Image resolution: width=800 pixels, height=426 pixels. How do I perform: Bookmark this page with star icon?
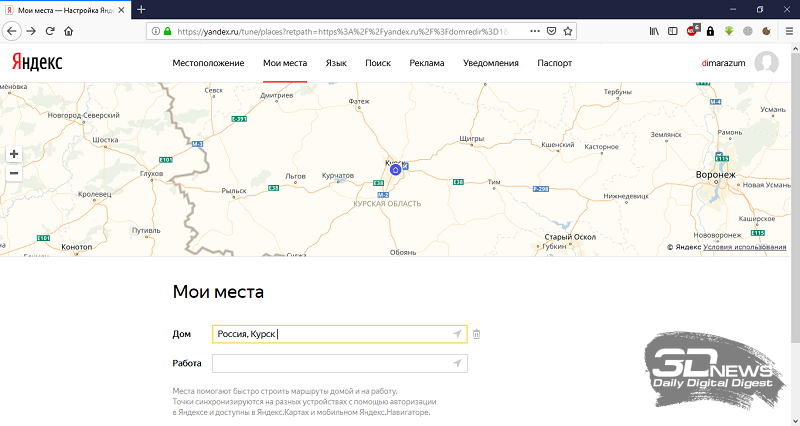point(568,31)
